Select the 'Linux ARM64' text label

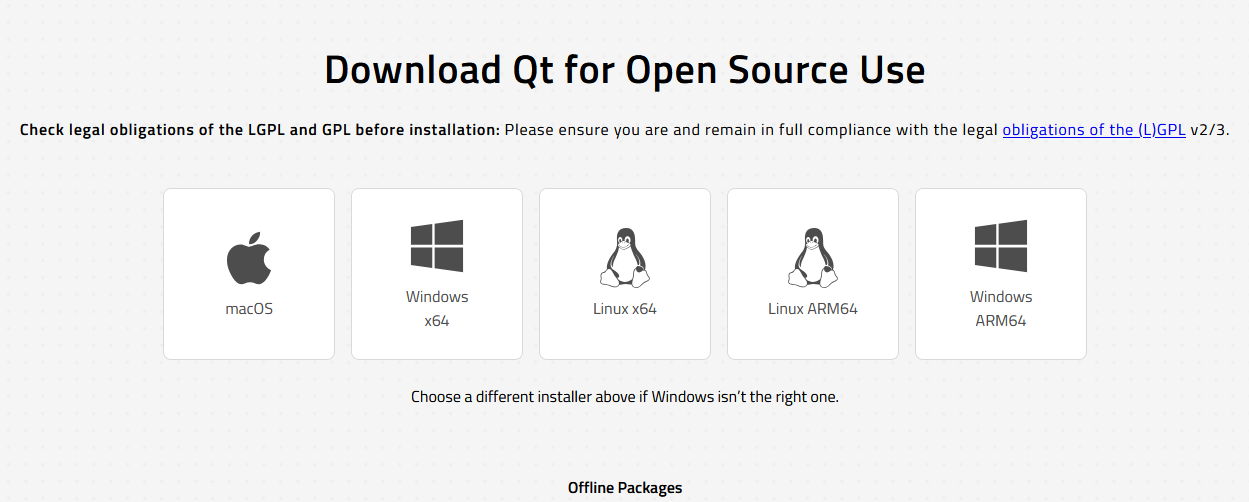tap(813, 309)
